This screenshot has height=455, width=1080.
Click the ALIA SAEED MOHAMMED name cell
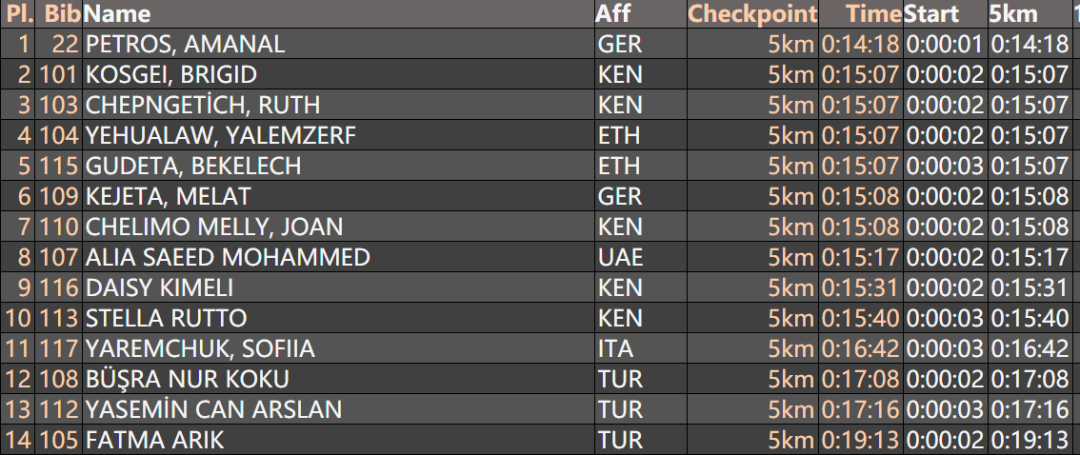[x=228, y=257]
